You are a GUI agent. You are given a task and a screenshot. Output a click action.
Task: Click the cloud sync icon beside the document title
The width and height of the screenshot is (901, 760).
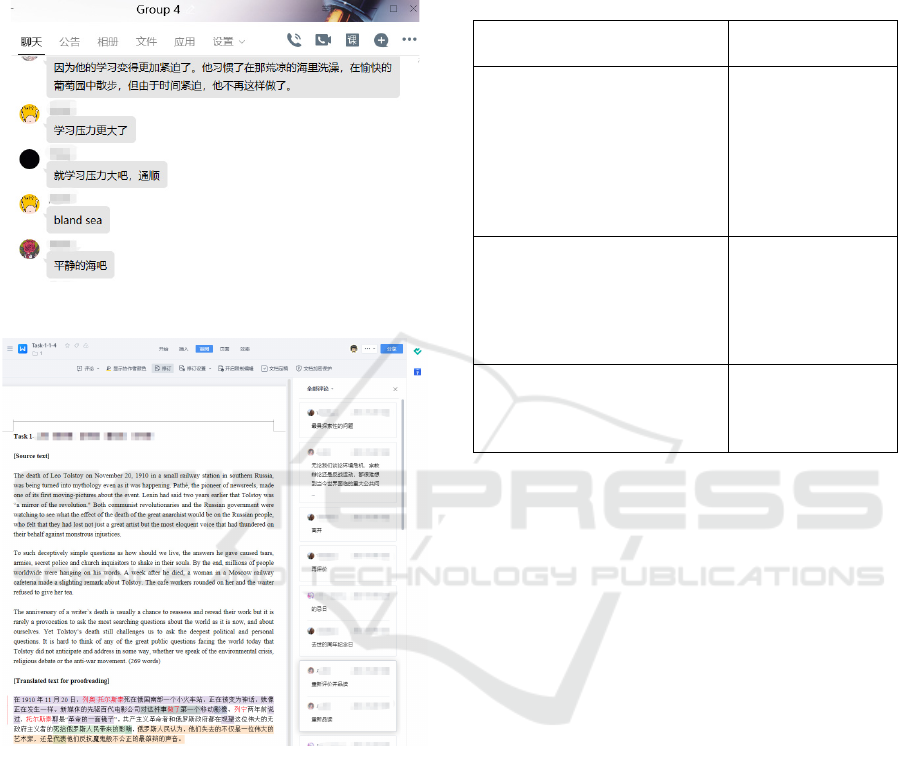86,345
